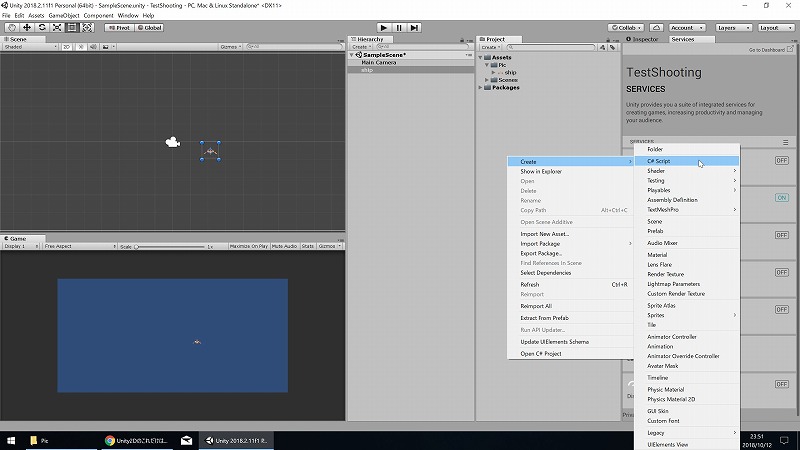Open Go to Dashboard external icon
The image size is (800, 450).
click(x=790, y=49)
